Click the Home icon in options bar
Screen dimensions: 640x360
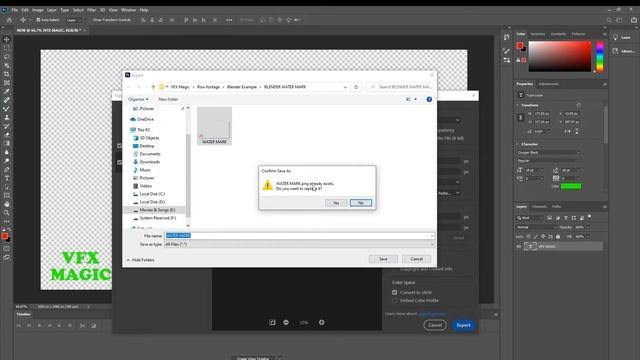tap(9, 20)
